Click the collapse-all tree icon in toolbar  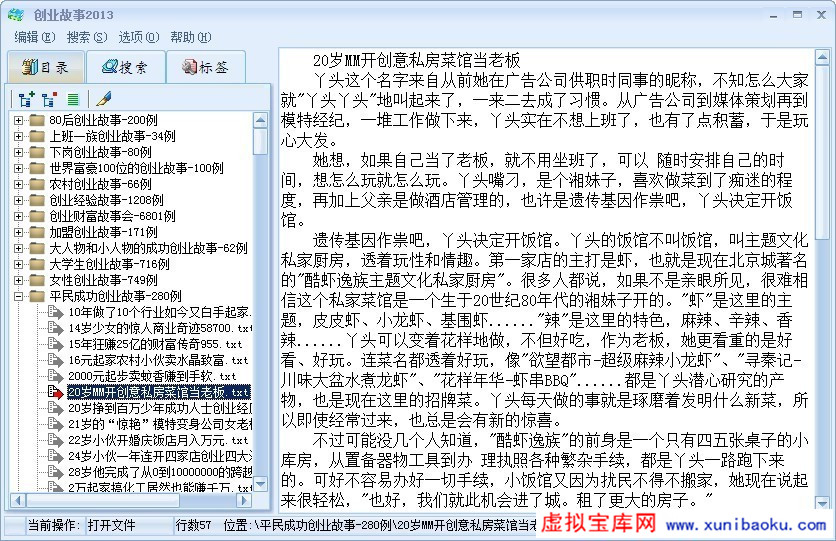pos(50,99)
